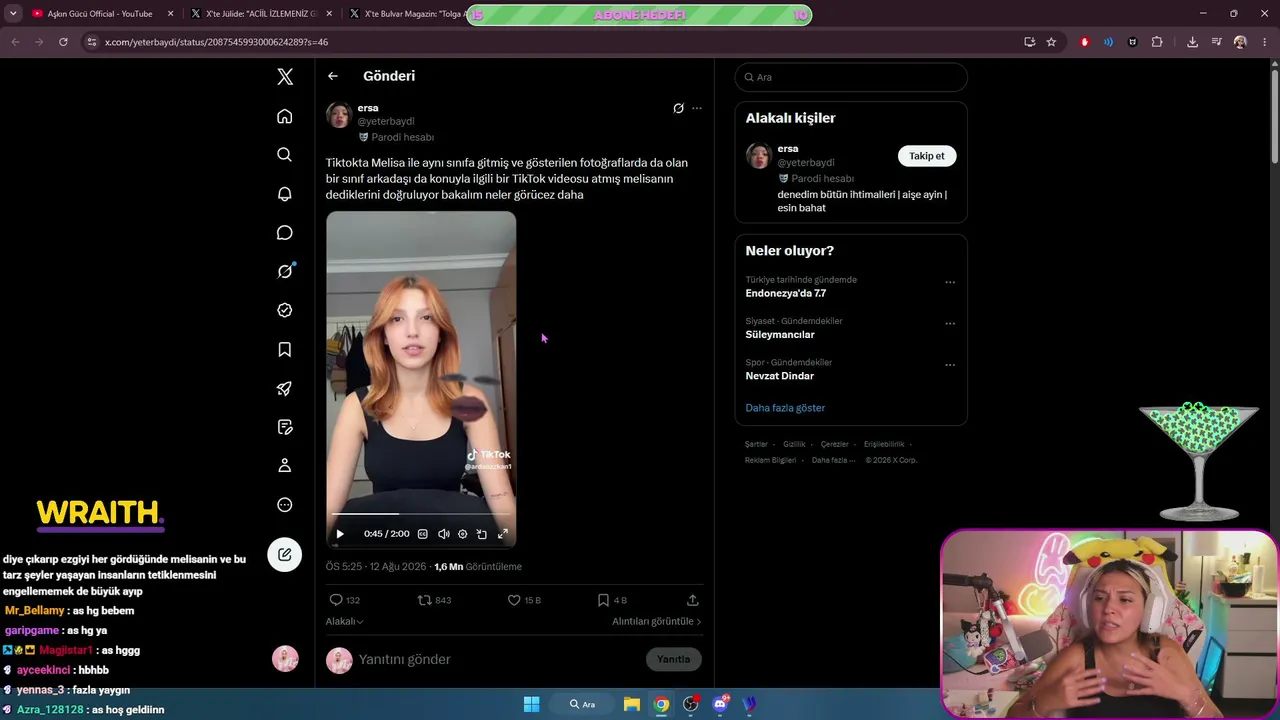Mute the video with the speaker icon
Image resolution: width=1280 pixels, height=720 pixels.
(x=443, y=534)
